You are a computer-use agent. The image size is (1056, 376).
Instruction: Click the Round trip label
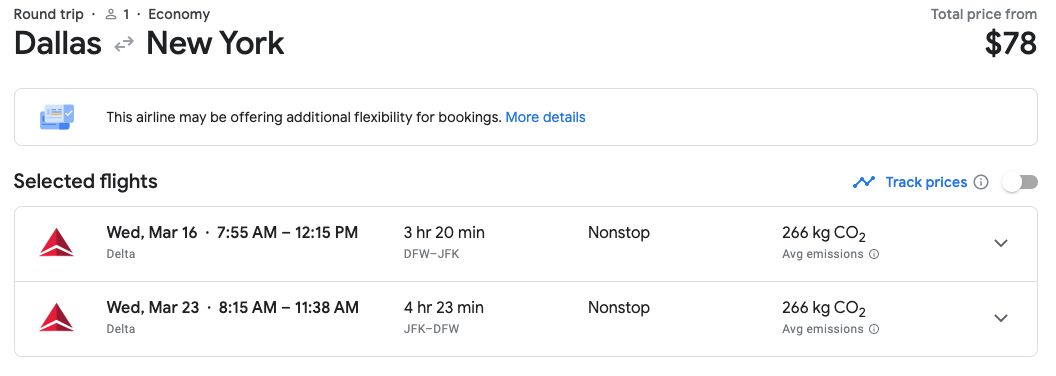48,14
